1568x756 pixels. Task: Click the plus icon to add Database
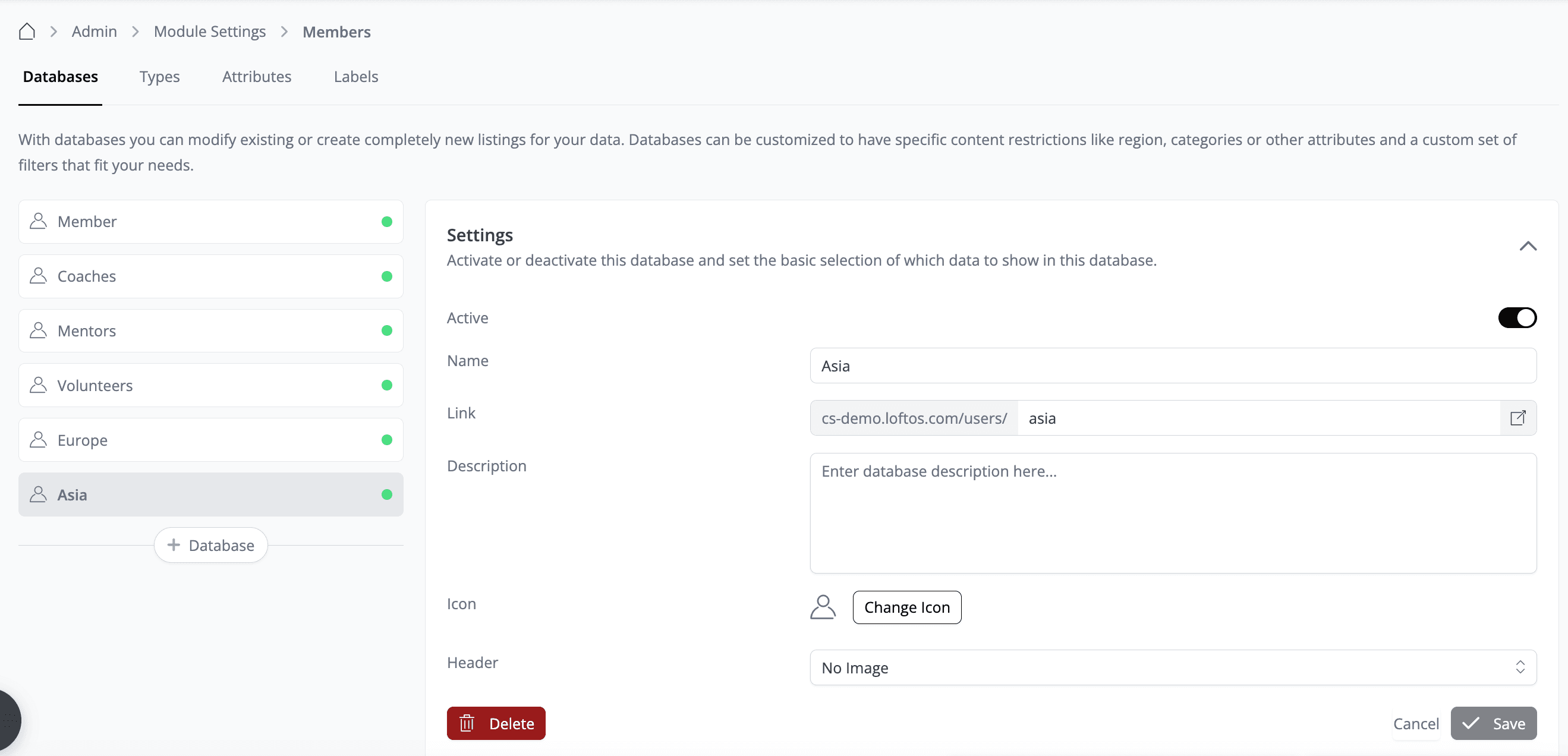coord(174,545)
